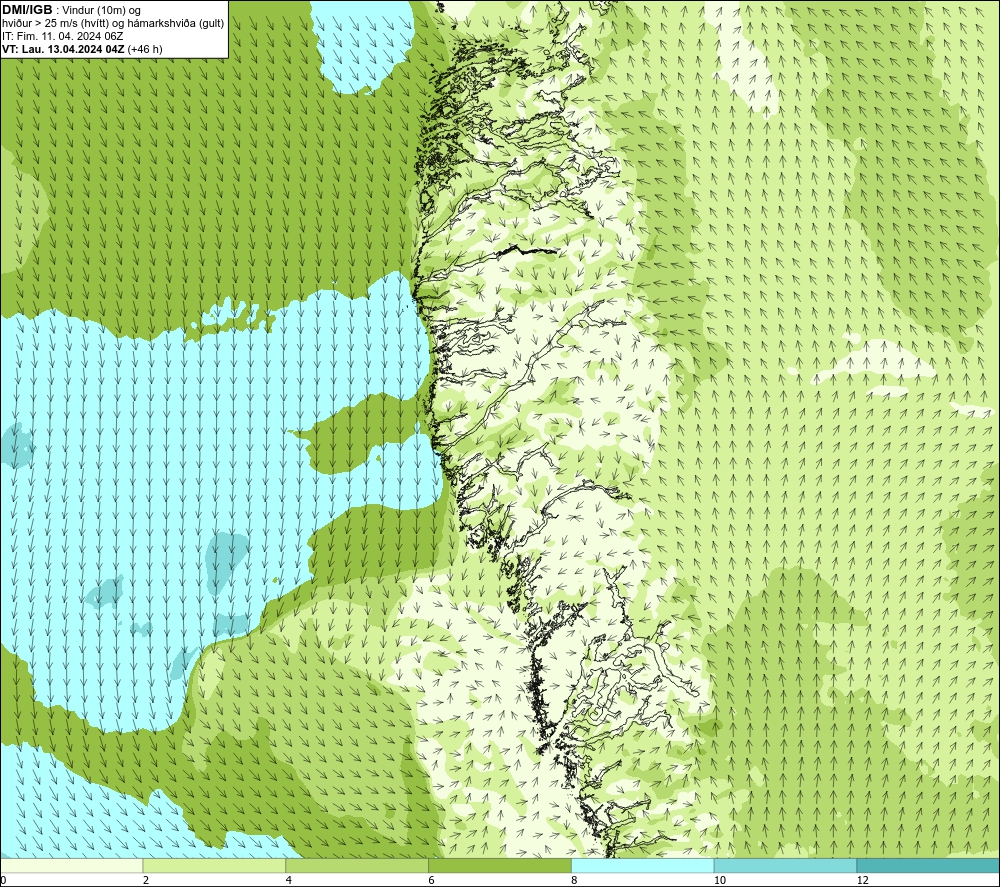The height and width of the screenshot is (887, 1000).
Task: Click the darkest teal swatch above 12
Action: tap(928, 865)
